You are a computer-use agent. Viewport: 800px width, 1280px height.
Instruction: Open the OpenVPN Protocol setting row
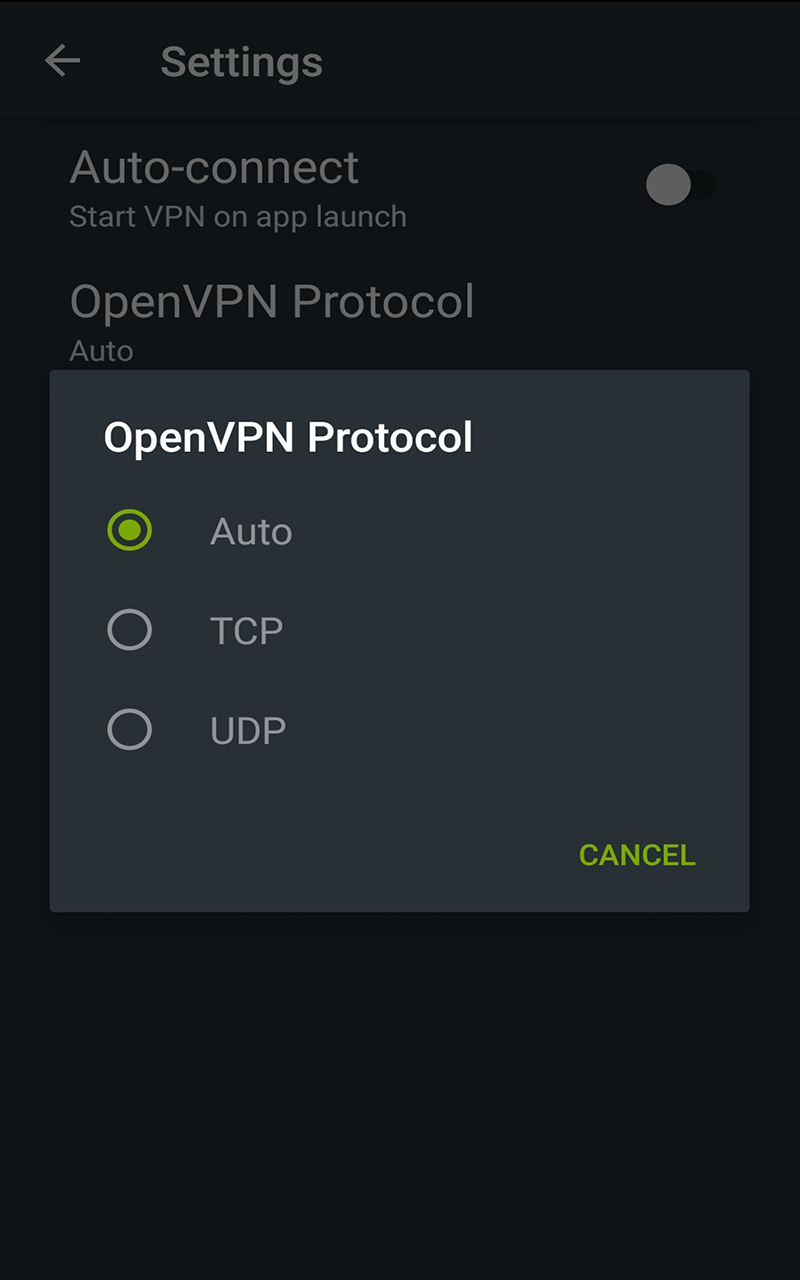pyautogui.click(x=272, y=301)
